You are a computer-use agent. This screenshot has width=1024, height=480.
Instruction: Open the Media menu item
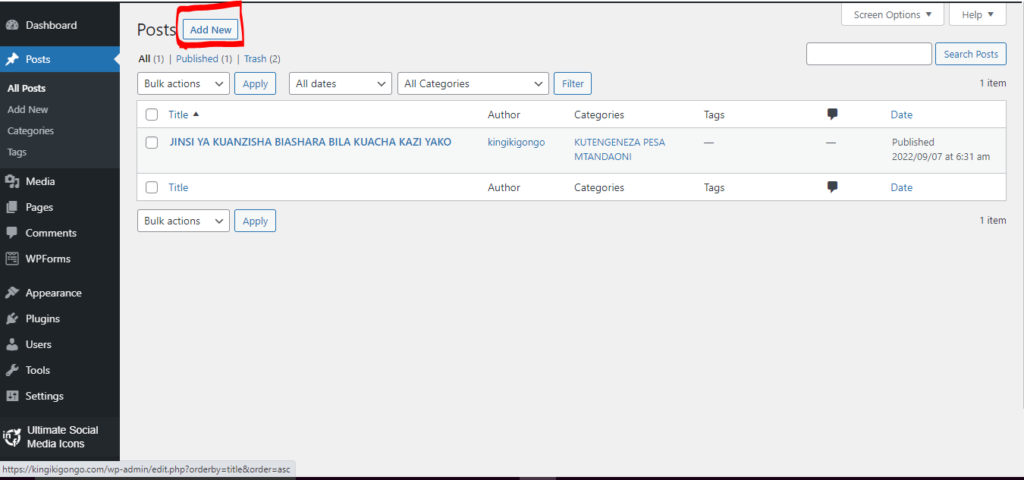coord(60,182)
